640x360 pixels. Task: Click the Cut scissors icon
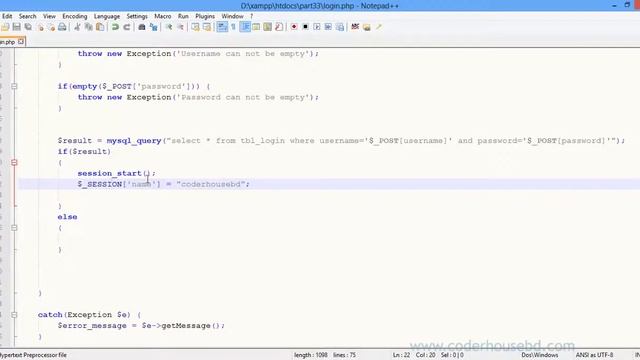(77, 27)
